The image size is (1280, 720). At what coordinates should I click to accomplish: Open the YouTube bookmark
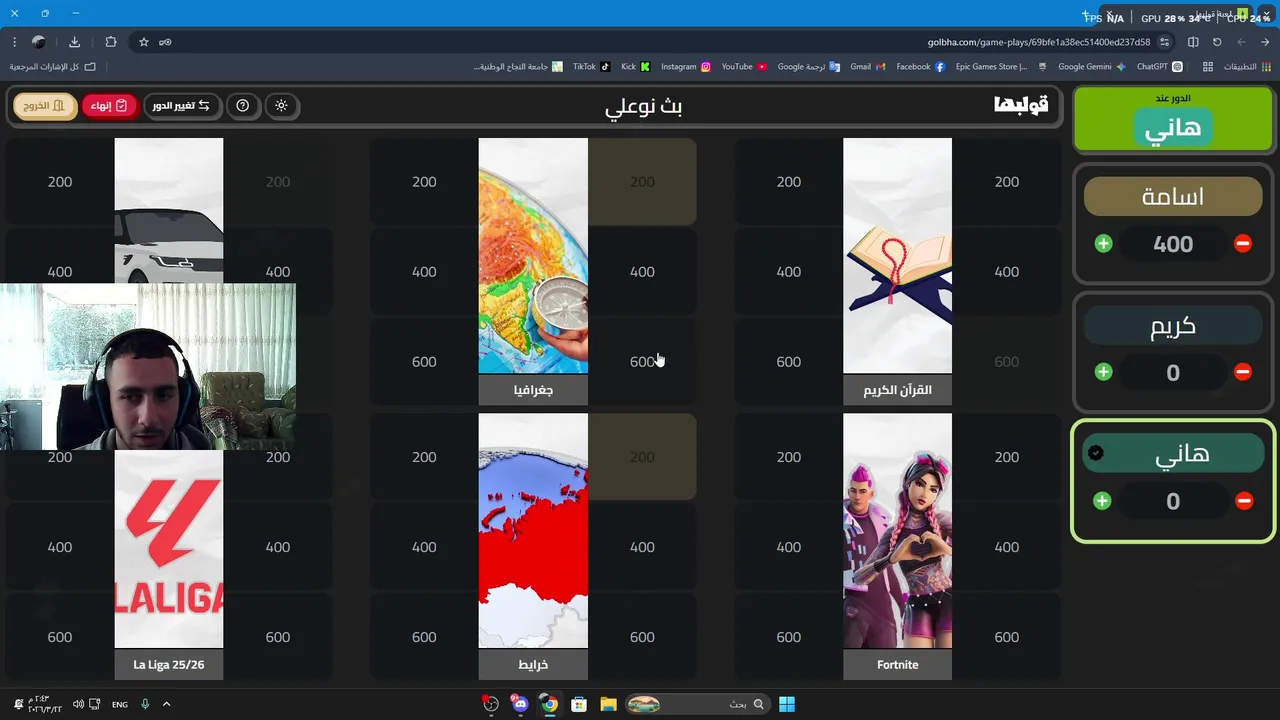(744, 67)
